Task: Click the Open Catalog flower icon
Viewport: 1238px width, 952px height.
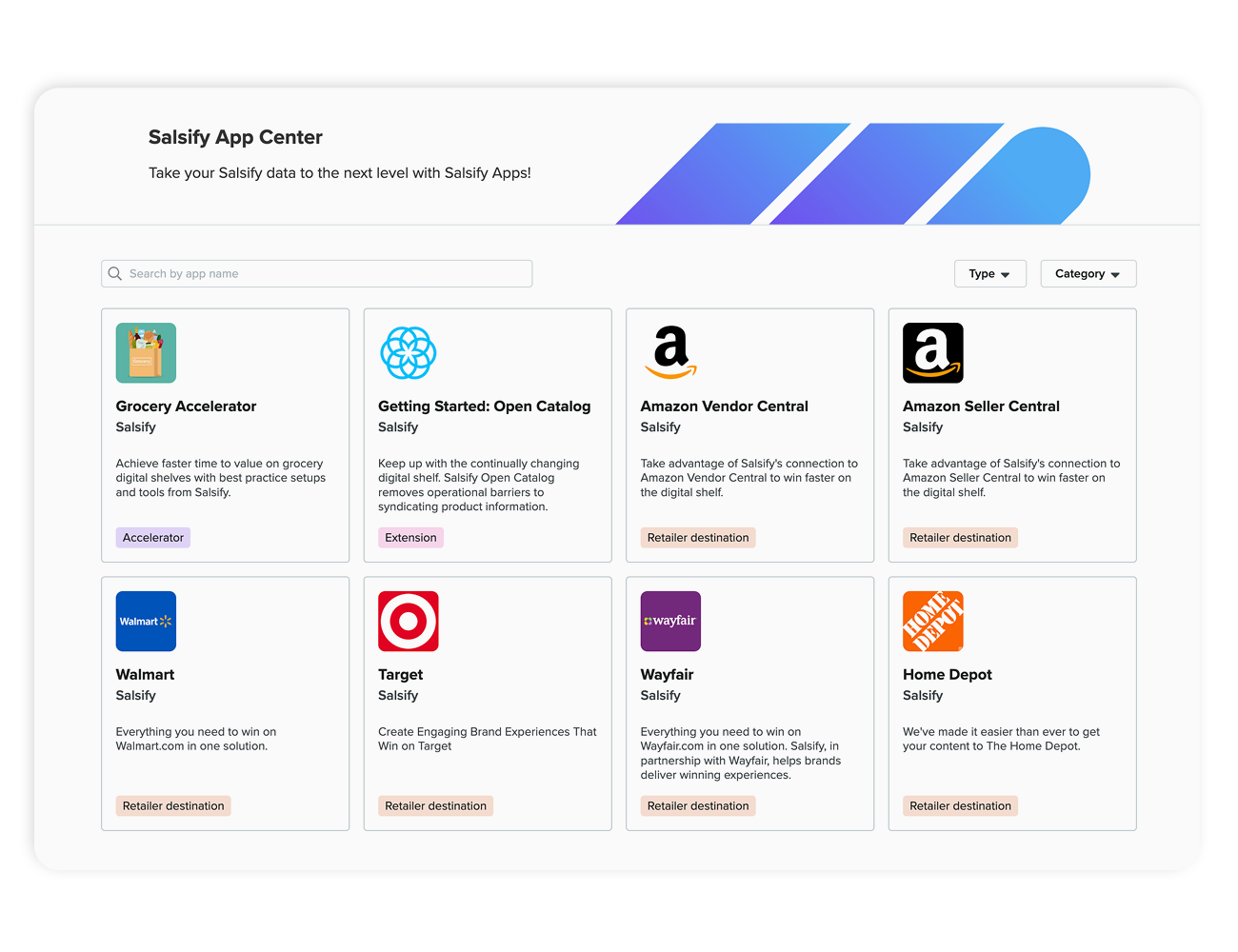Action: [409, 353]
